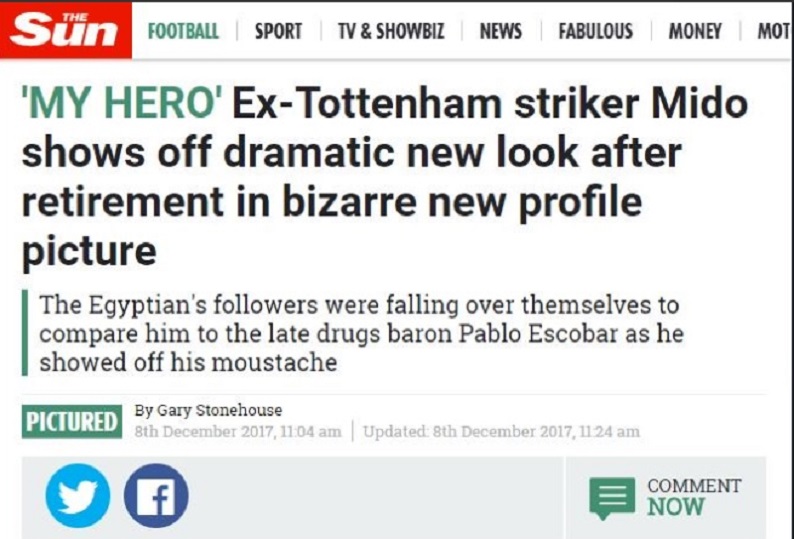Image resolution: width=794 pixels, height=539 pixels.
Task: Go to the Money section
Action: point(695,31)
